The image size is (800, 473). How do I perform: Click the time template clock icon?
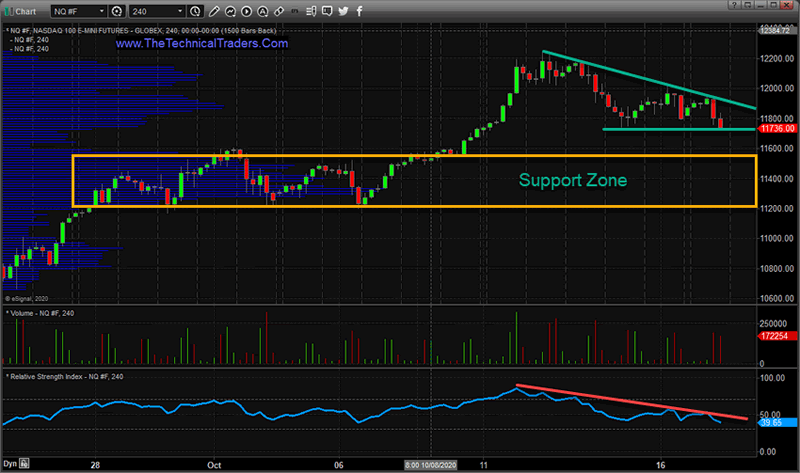[x=195, y=11]
